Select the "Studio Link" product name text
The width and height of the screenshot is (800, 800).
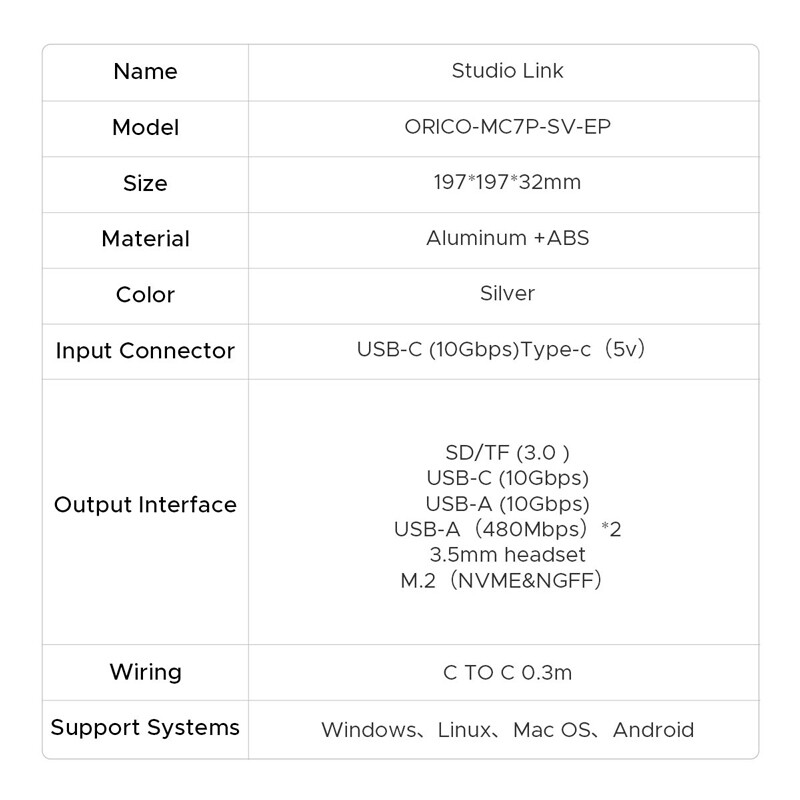coord(507,71)
